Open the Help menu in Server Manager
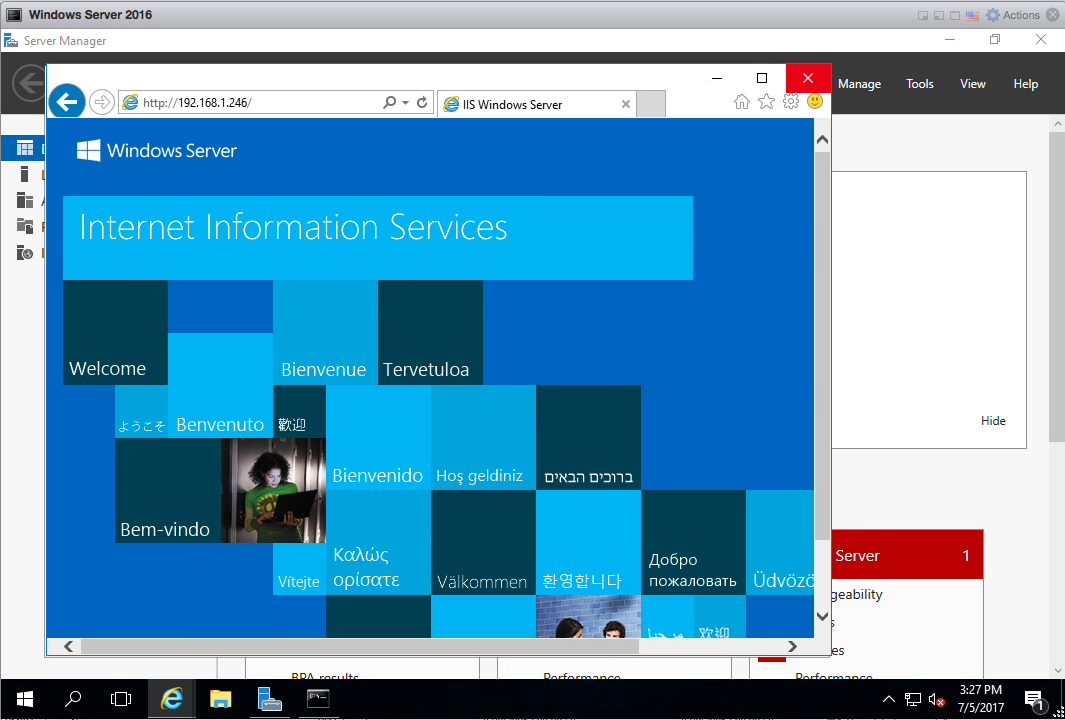Screen dimensions: 1065x720 pos(1026,84)
